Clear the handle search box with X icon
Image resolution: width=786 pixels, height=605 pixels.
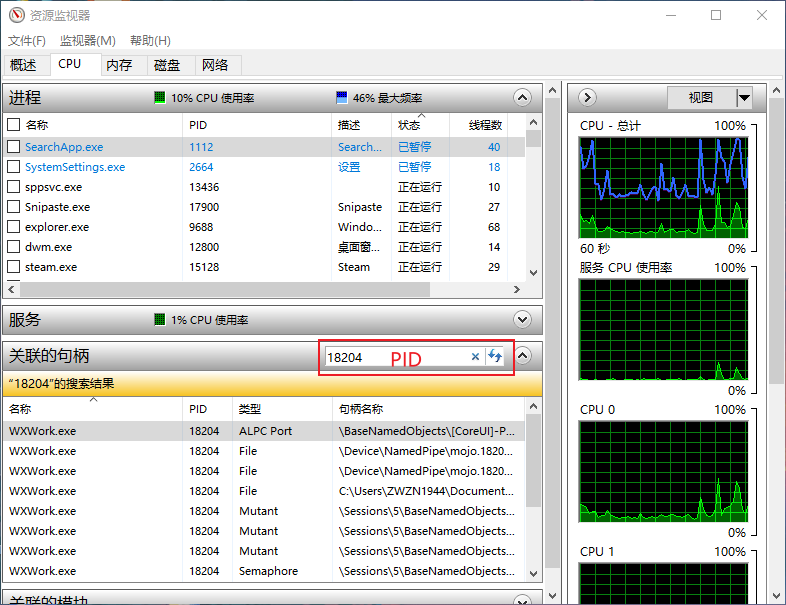pyautogui.click(x=475, y=356)
